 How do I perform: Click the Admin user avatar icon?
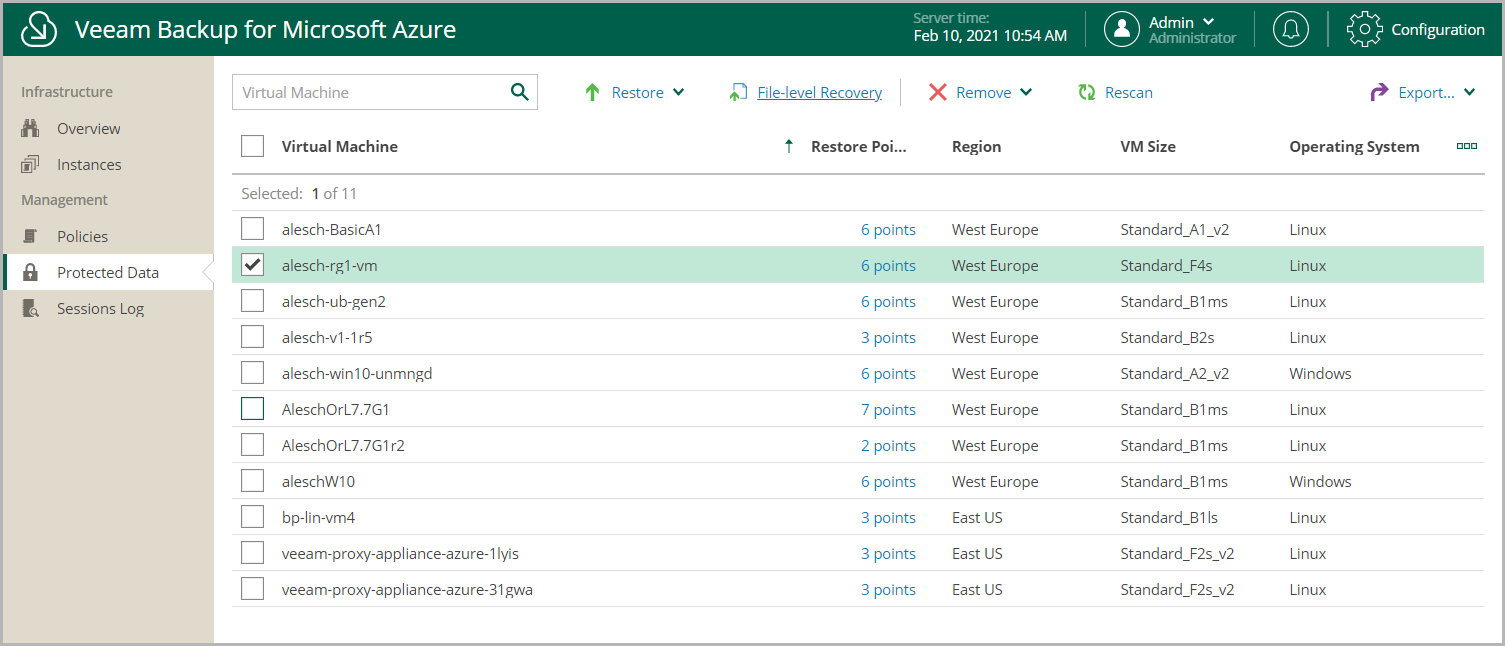click(x=1122, y=29)
